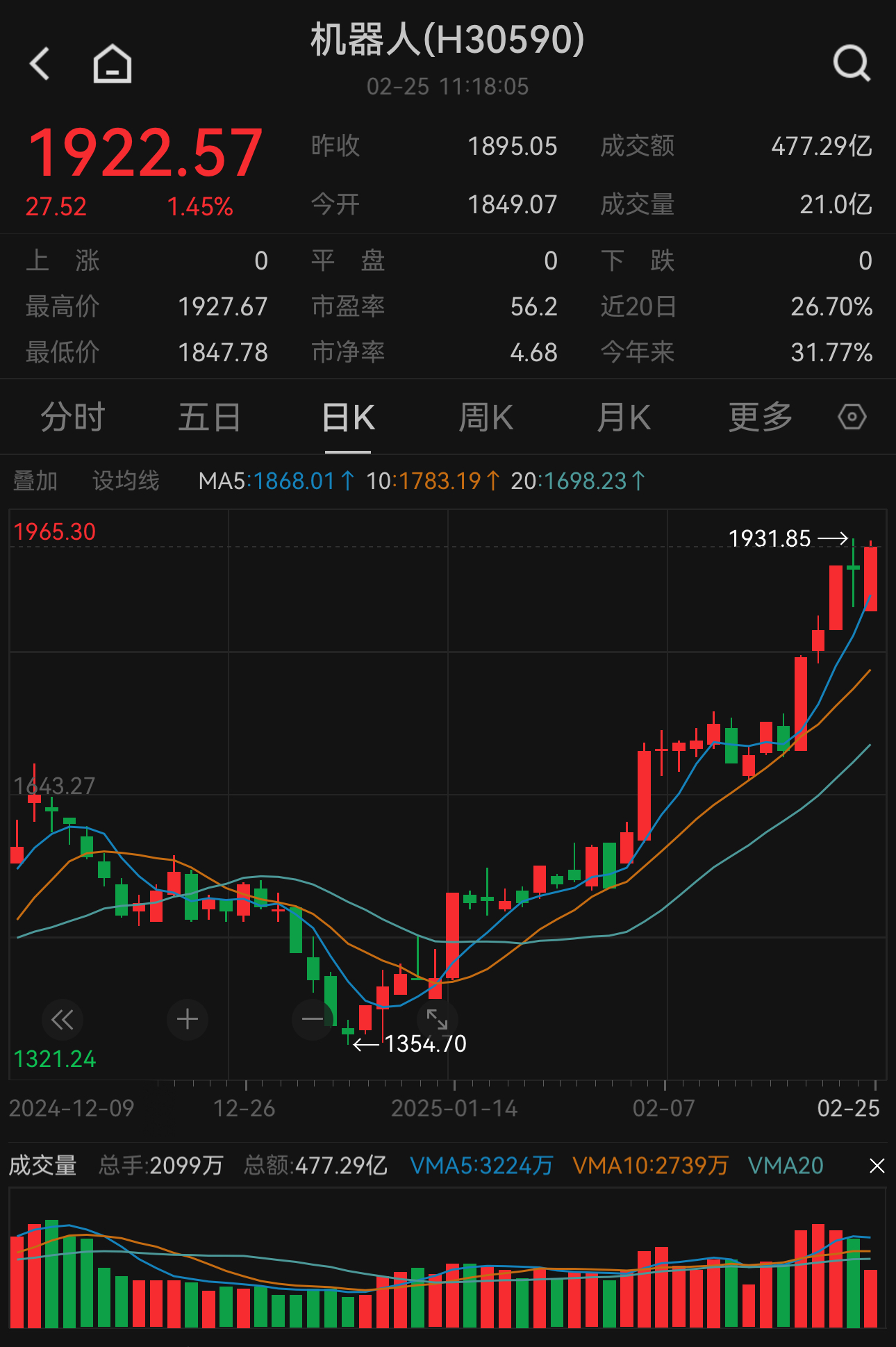
Task: Tap the 今开 value 1849.07
Action: [x=512, y=205]
